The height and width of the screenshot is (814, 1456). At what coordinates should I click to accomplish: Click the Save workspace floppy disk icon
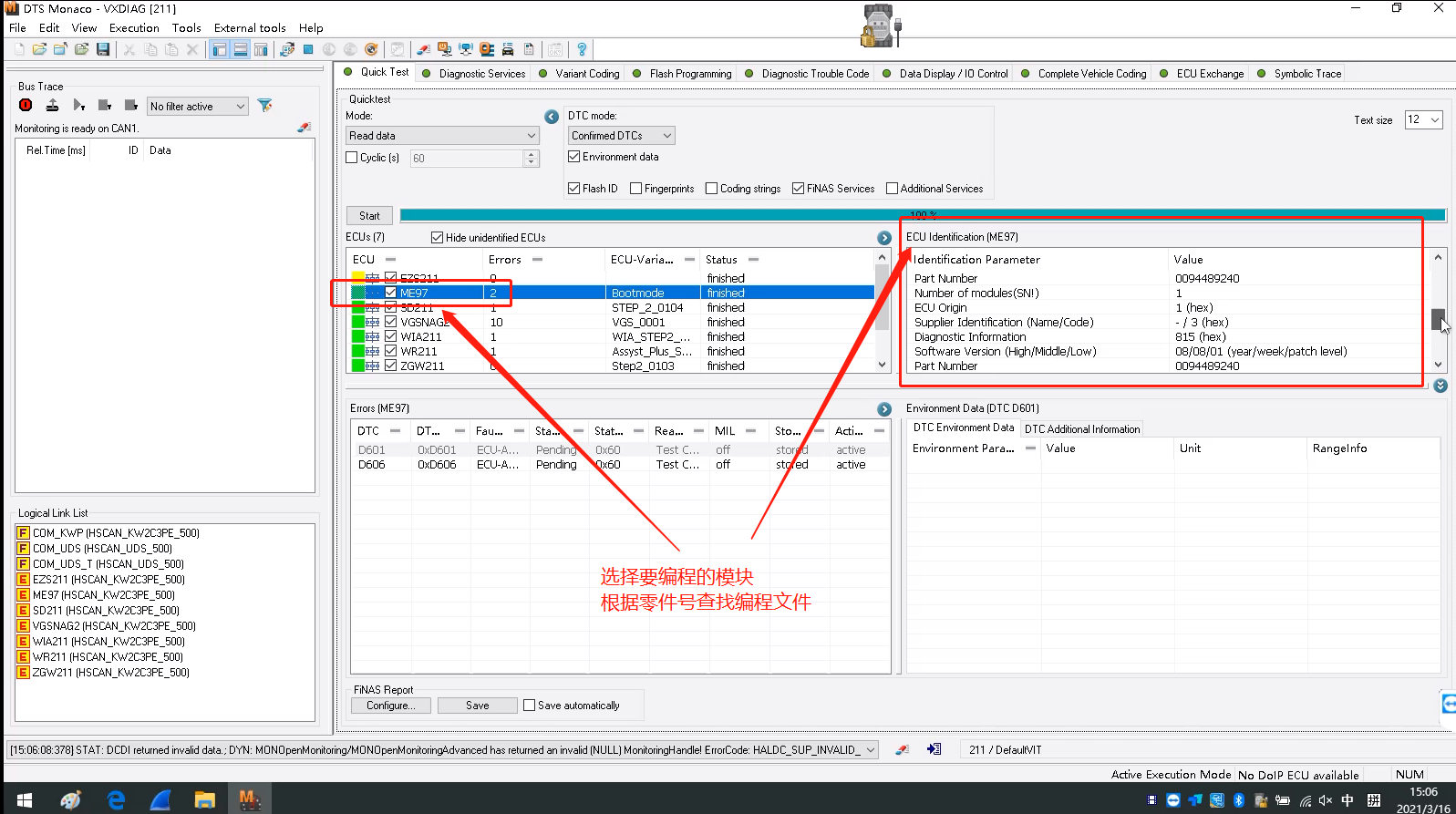[x=103, y=49]
